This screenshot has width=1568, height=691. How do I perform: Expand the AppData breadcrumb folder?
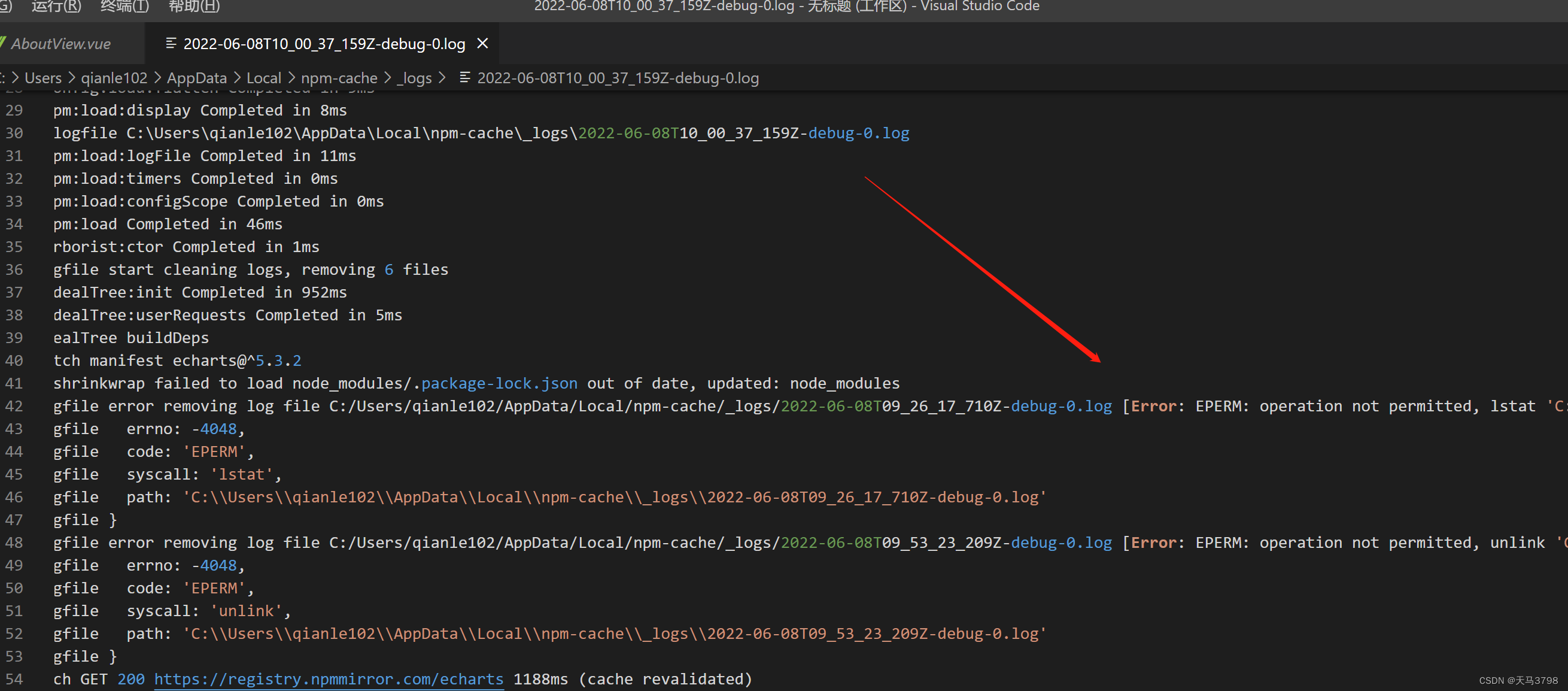click(197, 78)
